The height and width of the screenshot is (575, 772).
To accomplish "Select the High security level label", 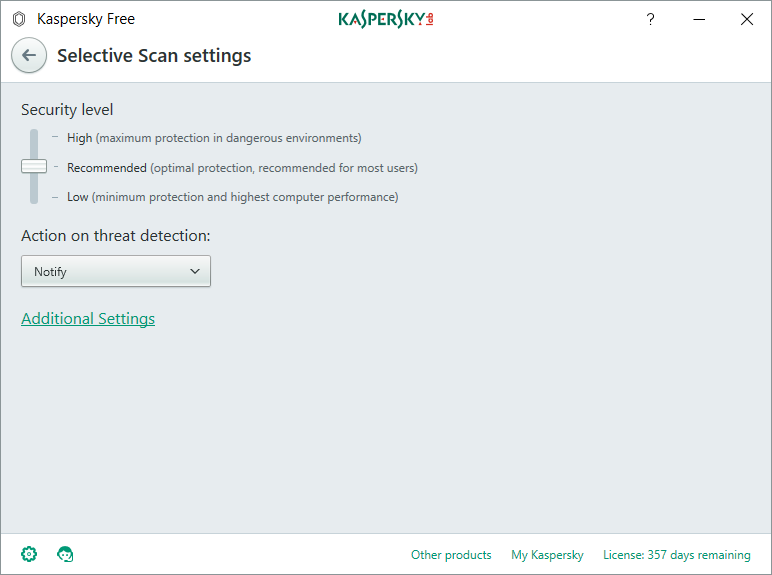I will pyautogui.click(x=214, y=138).
